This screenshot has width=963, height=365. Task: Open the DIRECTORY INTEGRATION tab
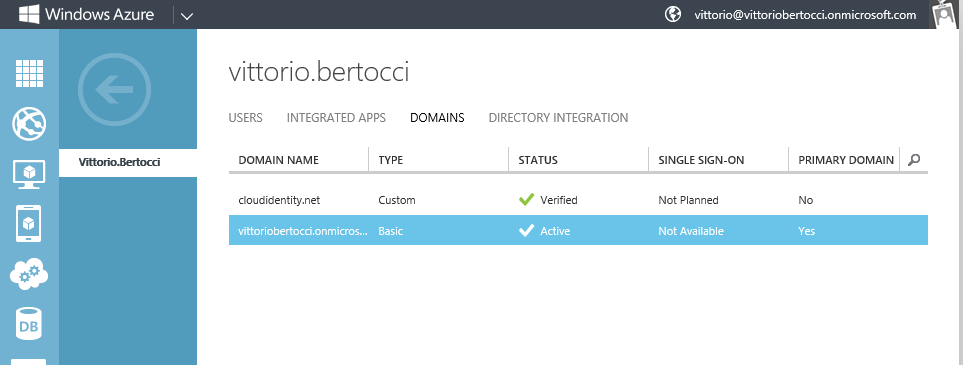click(x=558, y=117)
